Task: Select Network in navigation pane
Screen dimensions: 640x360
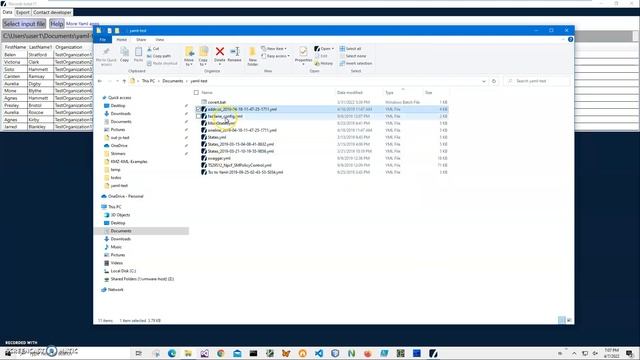Action: [116, 289]
